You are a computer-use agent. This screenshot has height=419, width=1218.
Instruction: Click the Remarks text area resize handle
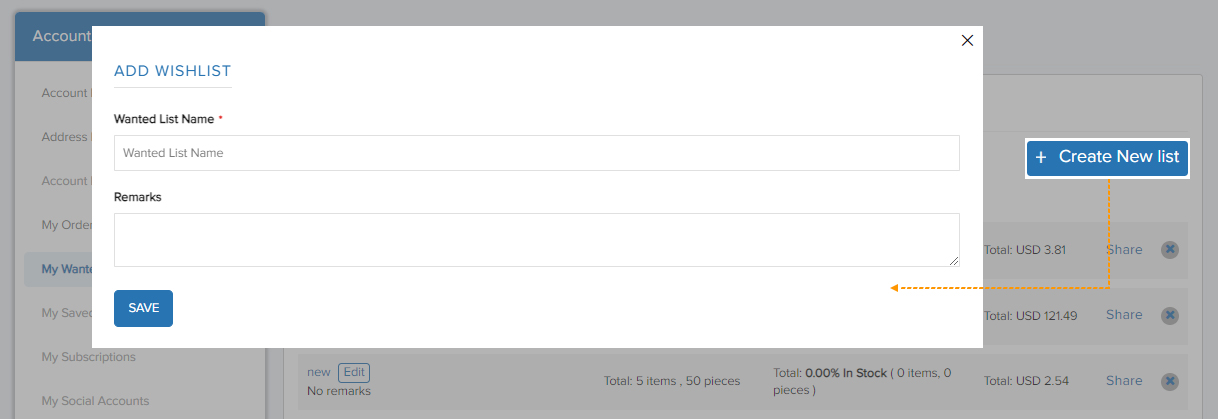pyautogui.click(x=953, y=260)
